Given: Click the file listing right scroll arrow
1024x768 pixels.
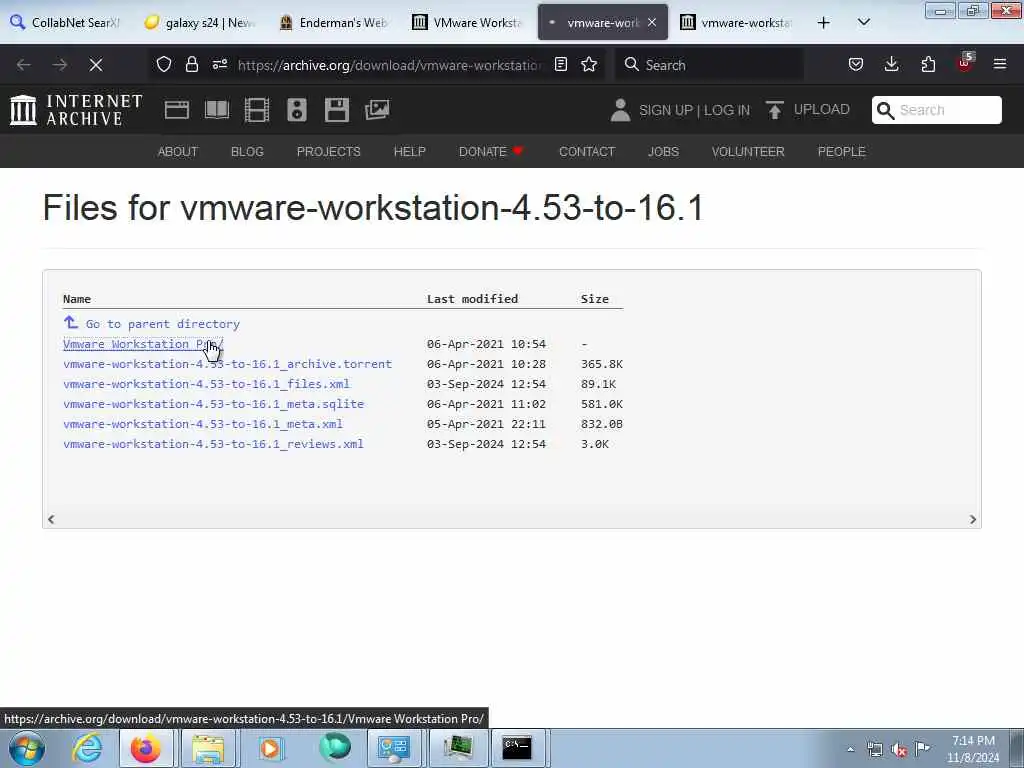Looking at the screenshot, I should (973, 519).
